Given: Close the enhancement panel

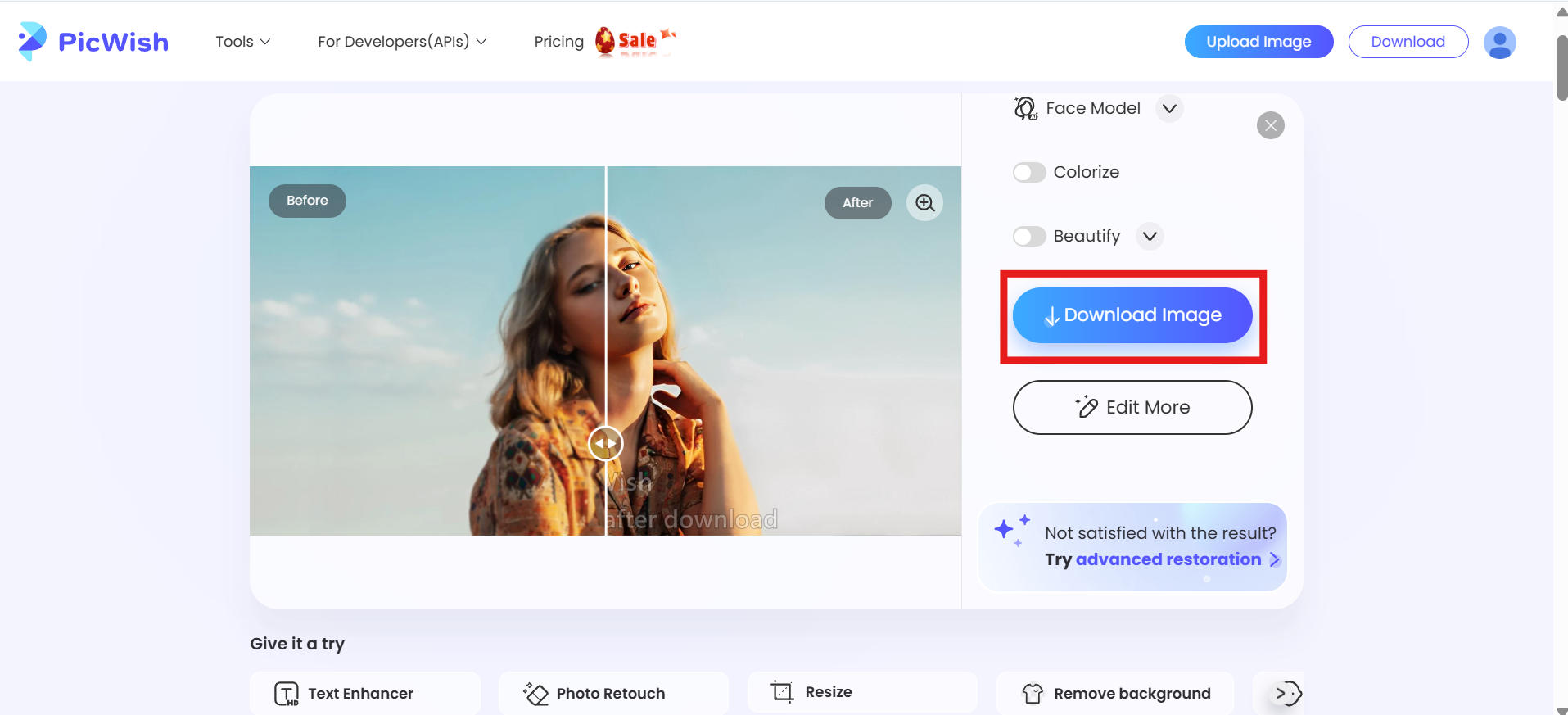Looking at the screenshot, I should pos(1270,125).
